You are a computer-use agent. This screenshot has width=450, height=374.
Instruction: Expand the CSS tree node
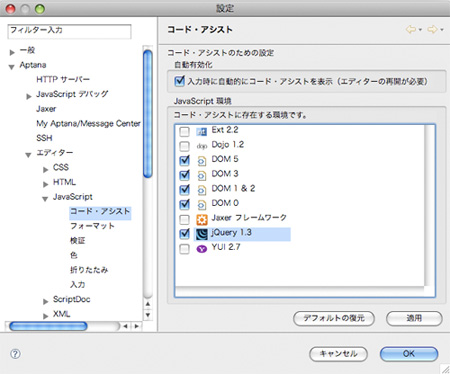pyautogui.click(x=46, y=170)
